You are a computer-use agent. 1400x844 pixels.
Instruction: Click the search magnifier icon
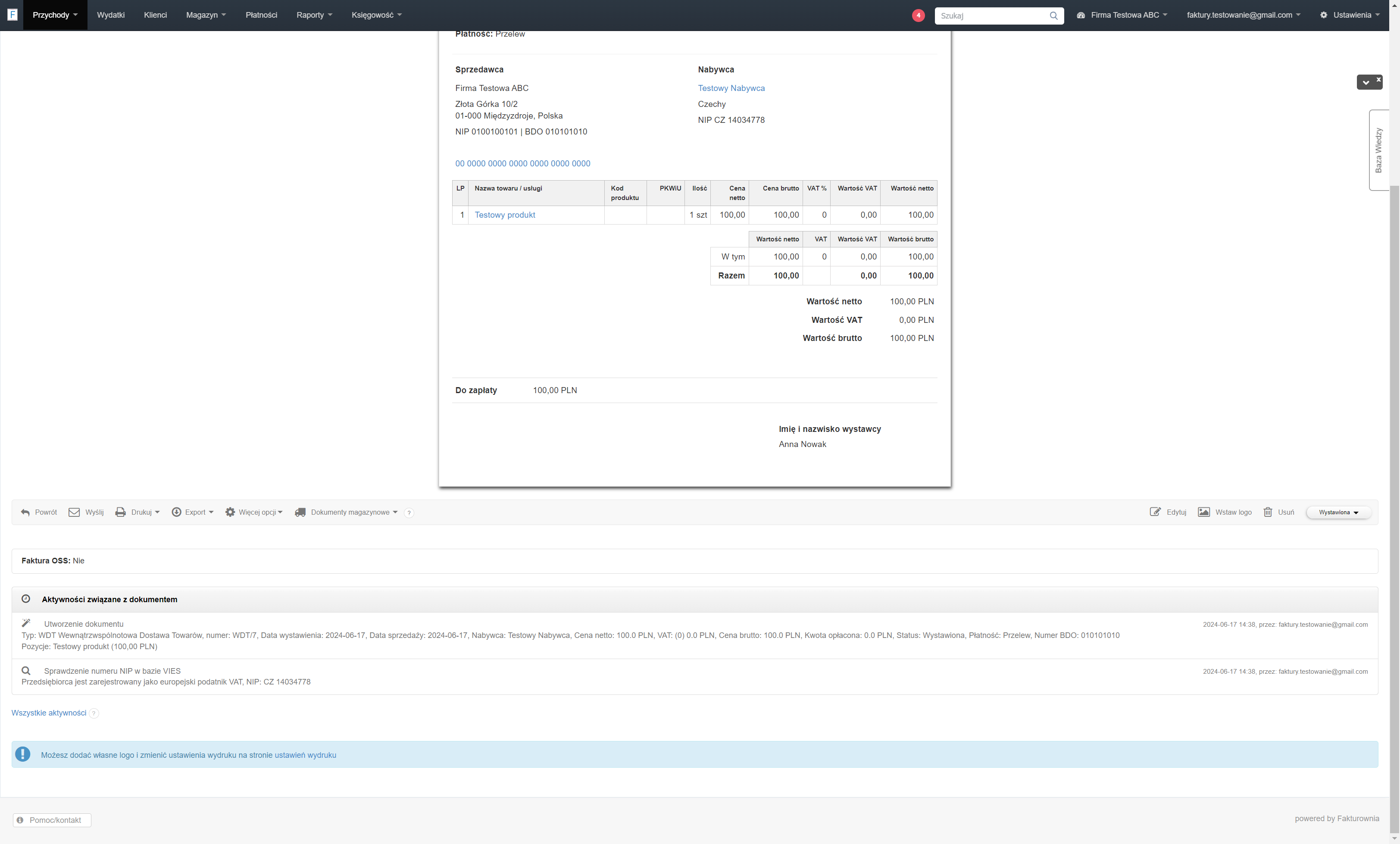1053,16
